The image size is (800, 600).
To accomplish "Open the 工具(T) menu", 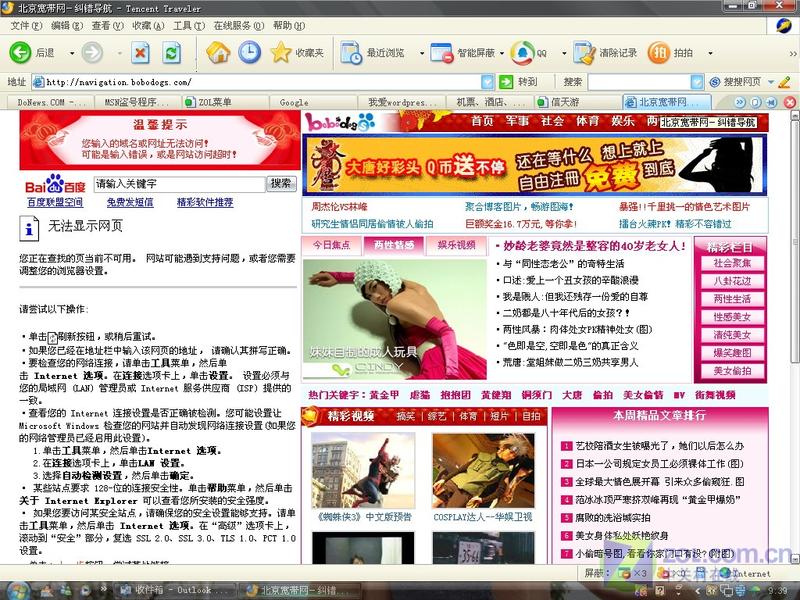I will click(189, 26).
